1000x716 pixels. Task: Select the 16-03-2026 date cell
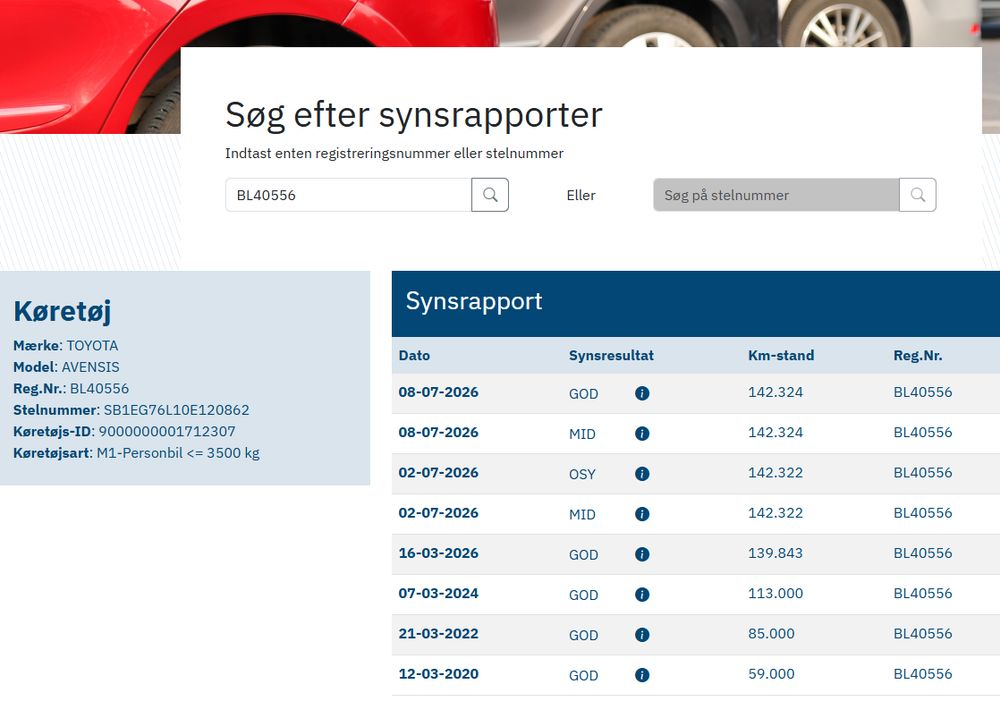click(438, 553)
